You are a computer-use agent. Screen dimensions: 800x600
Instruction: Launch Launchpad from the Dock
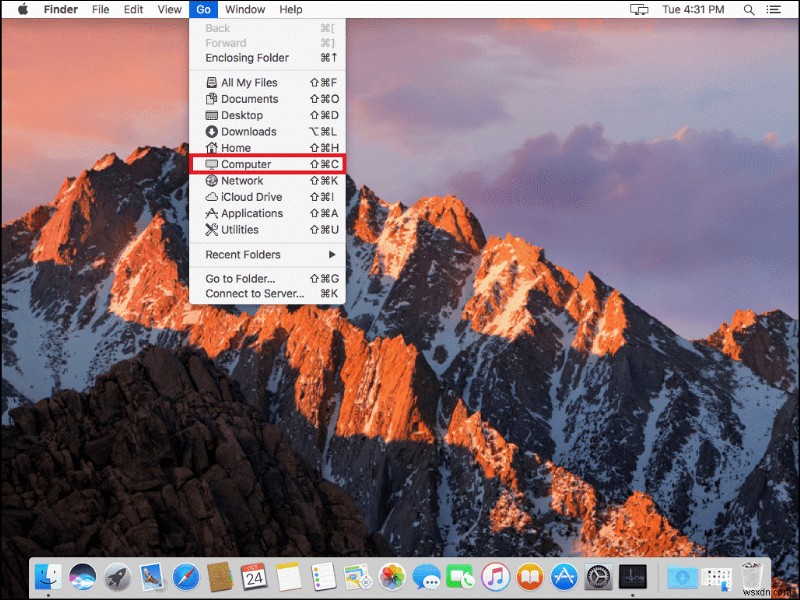point(115,577)
